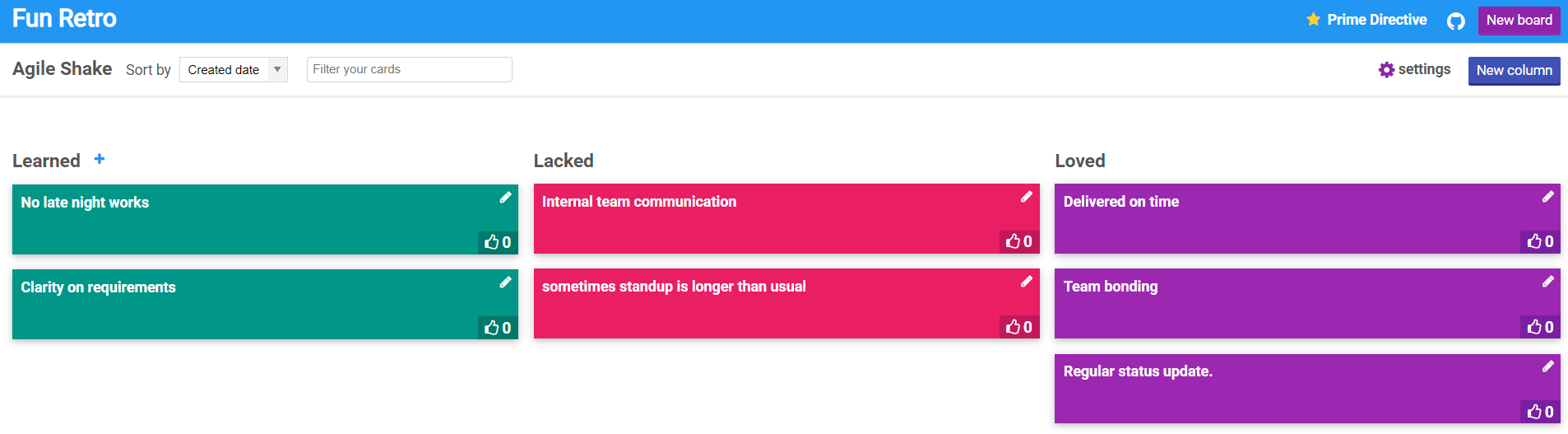Select the 'Team bonding' purple card
The height and width of the screenshot is (434, 1568).
pos(1307,303)
